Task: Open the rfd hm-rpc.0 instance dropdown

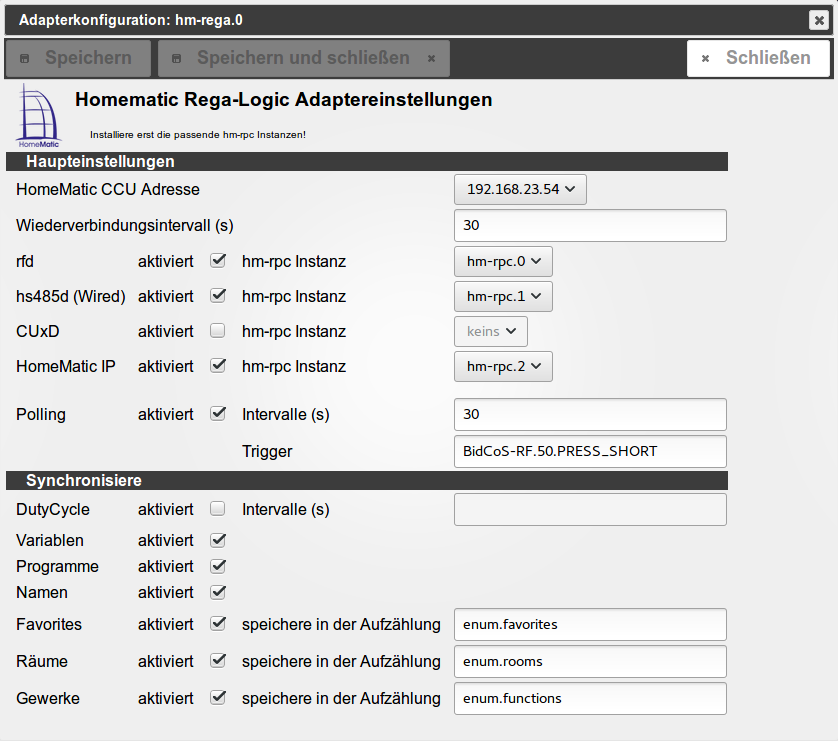Action: tap(503, 261)
